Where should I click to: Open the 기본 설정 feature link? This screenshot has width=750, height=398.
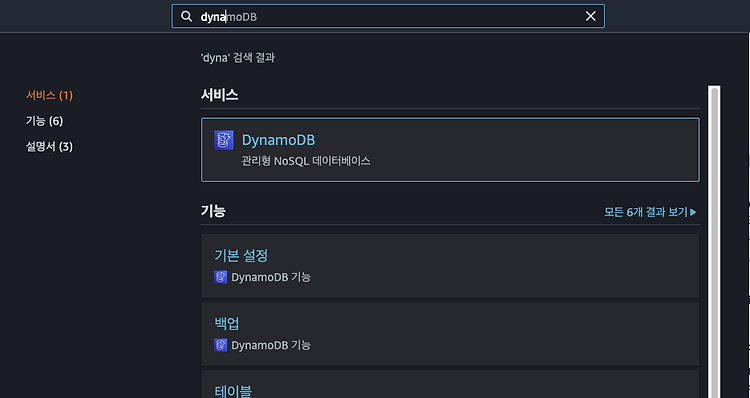pos(241,255)
